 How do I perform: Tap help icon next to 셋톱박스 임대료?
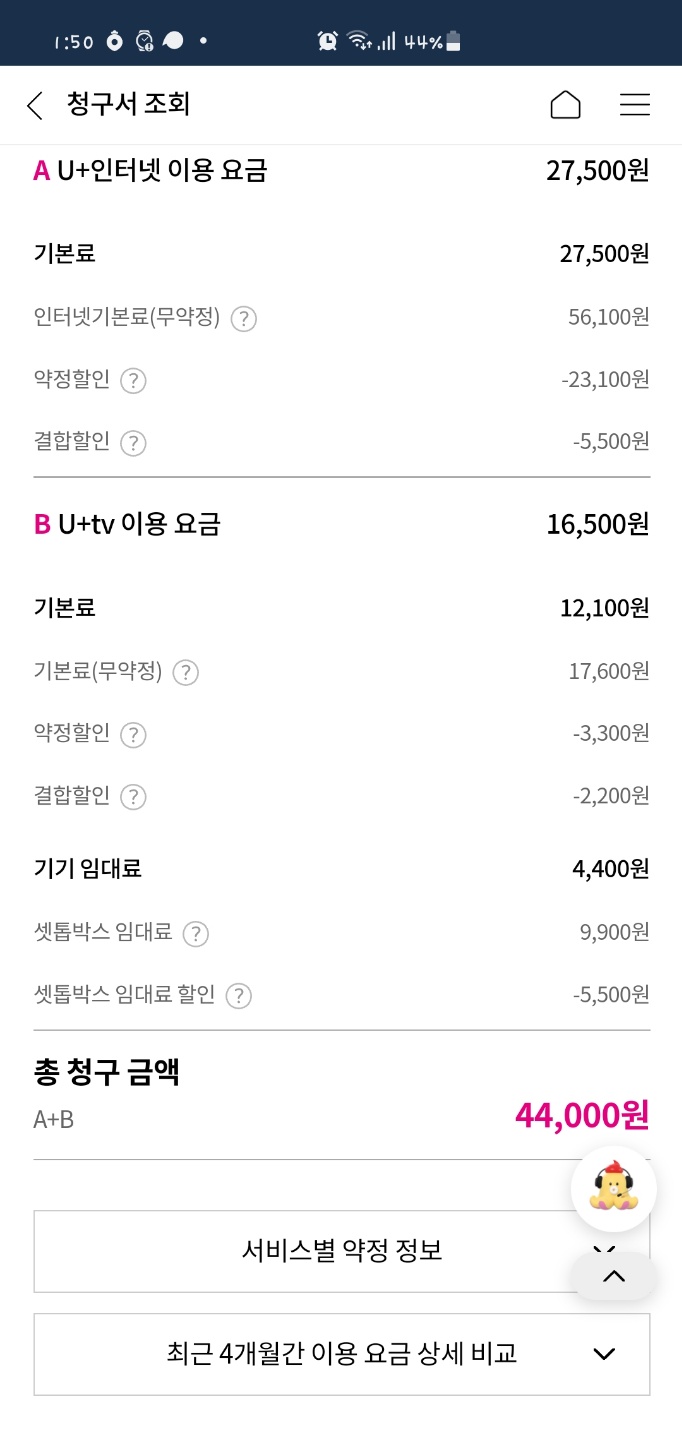point(196,934)
